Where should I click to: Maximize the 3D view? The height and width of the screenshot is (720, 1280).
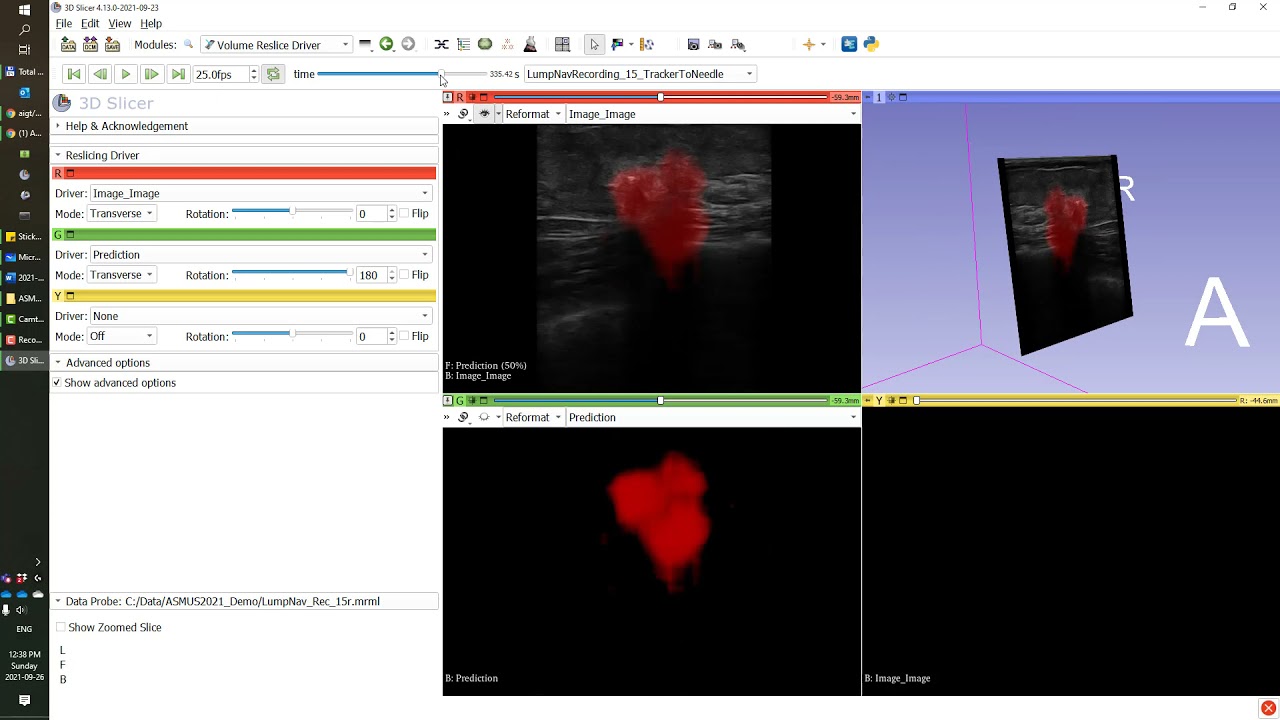[x=903, y=97]
